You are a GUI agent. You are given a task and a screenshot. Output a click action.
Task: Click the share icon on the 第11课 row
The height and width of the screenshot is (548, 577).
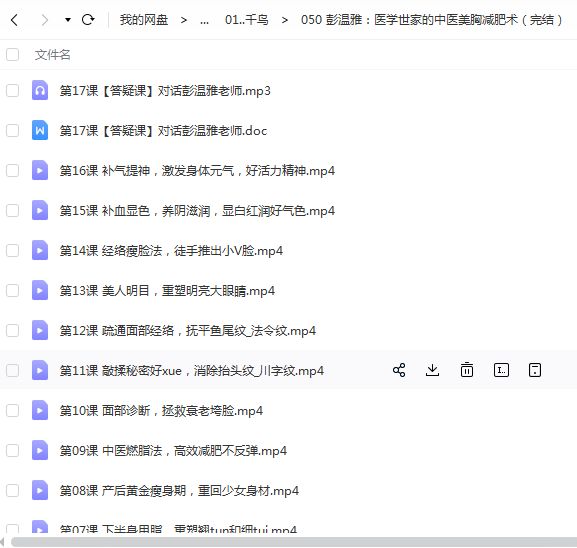399,370
